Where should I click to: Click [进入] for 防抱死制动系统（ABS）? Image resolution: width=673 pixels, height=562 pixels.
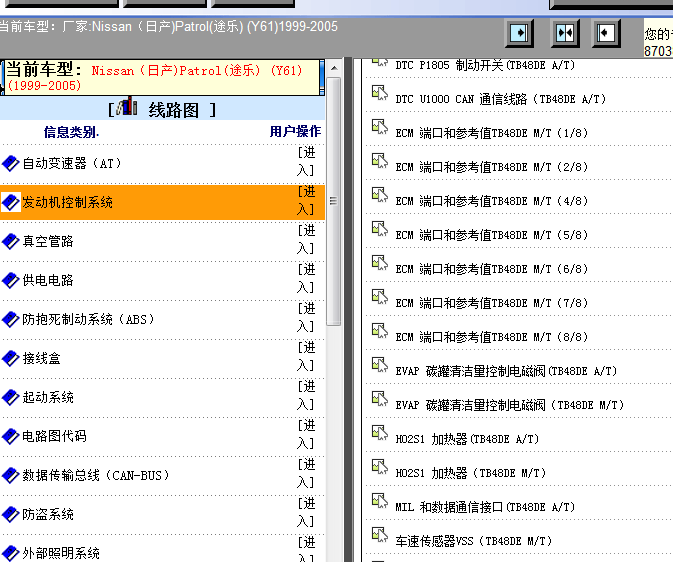306,318
